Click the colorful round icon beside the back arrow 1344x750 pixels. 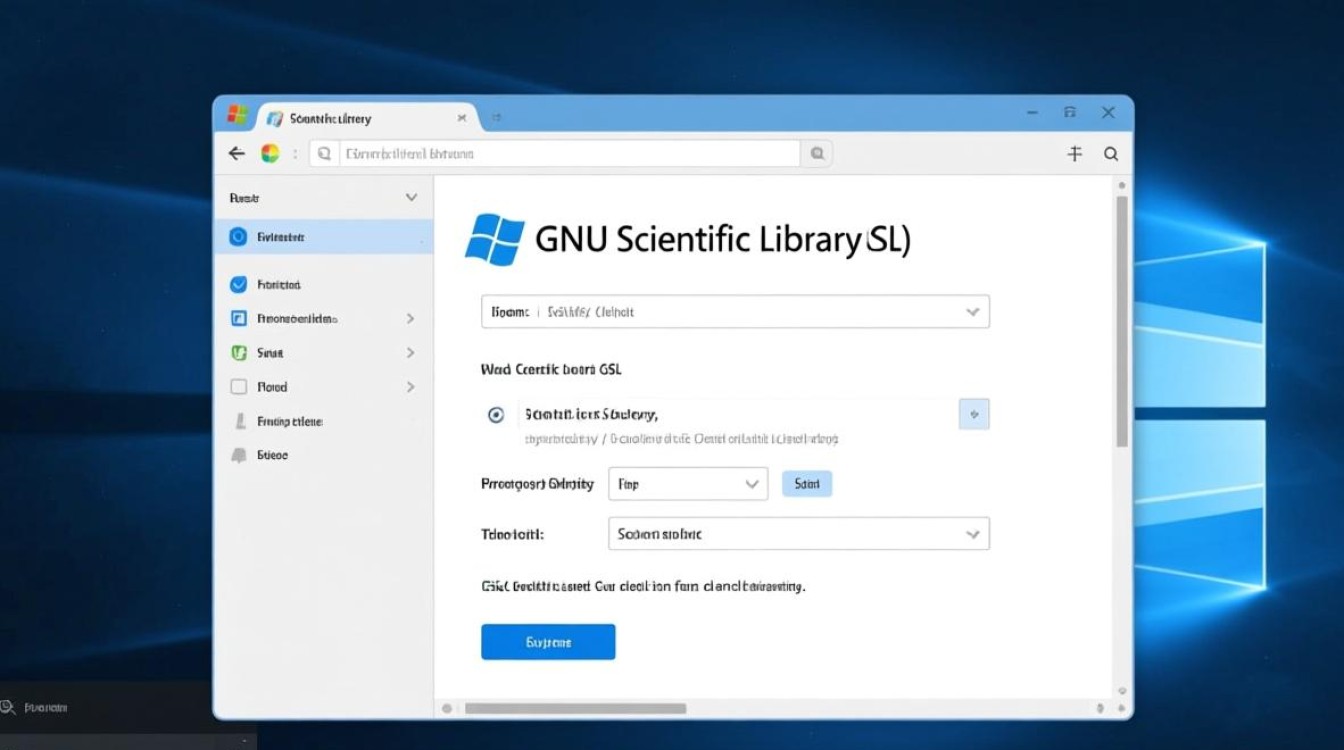(269, 154)
